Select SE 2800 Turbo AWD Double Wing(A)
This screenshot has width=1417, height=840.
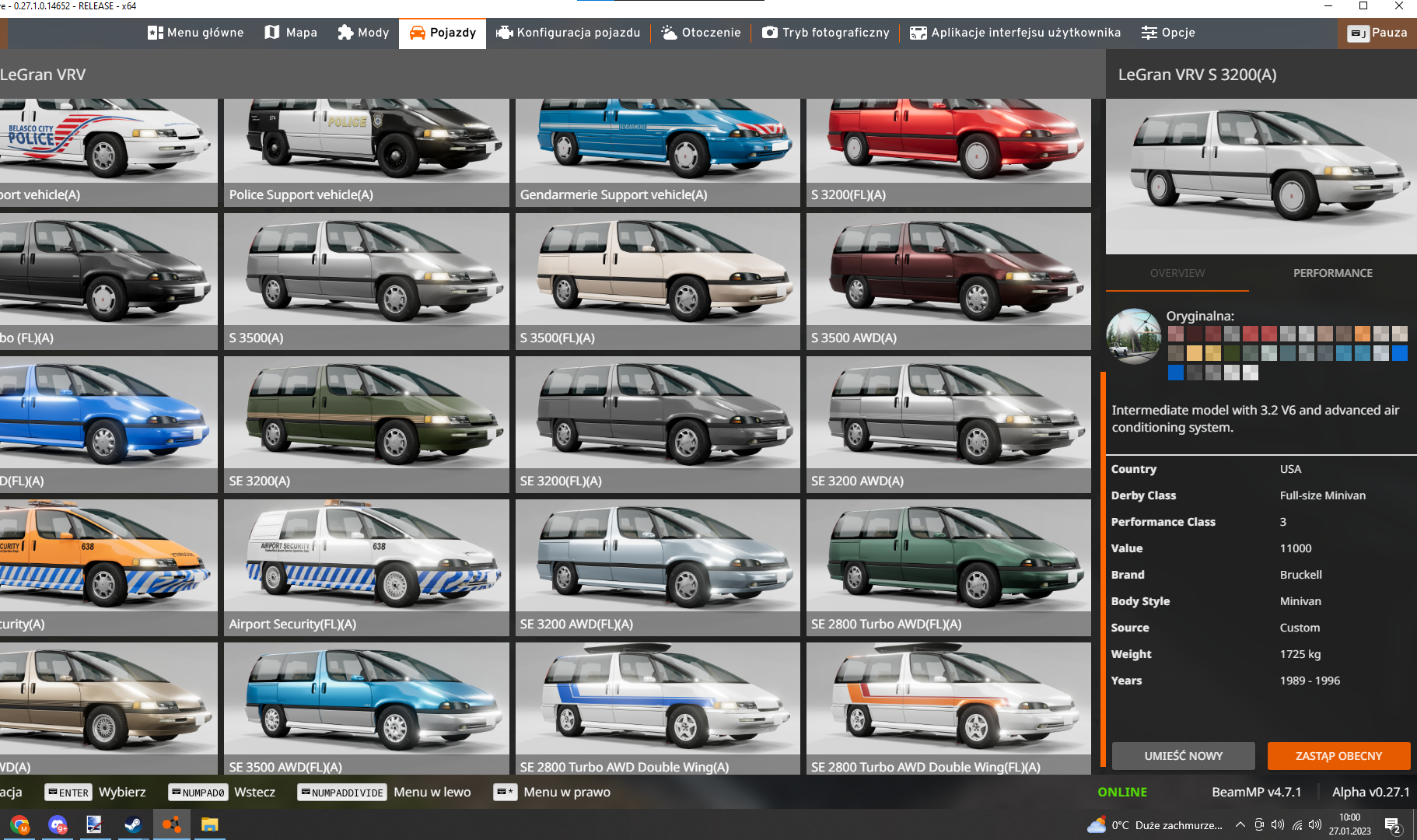[x=658, y=708]
